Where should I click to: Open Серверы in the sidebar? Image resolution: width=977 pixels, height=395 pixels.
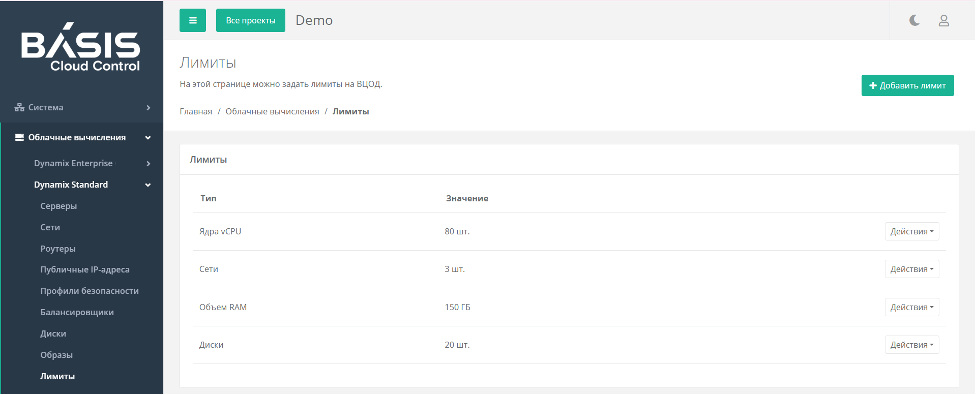[59, 206]
